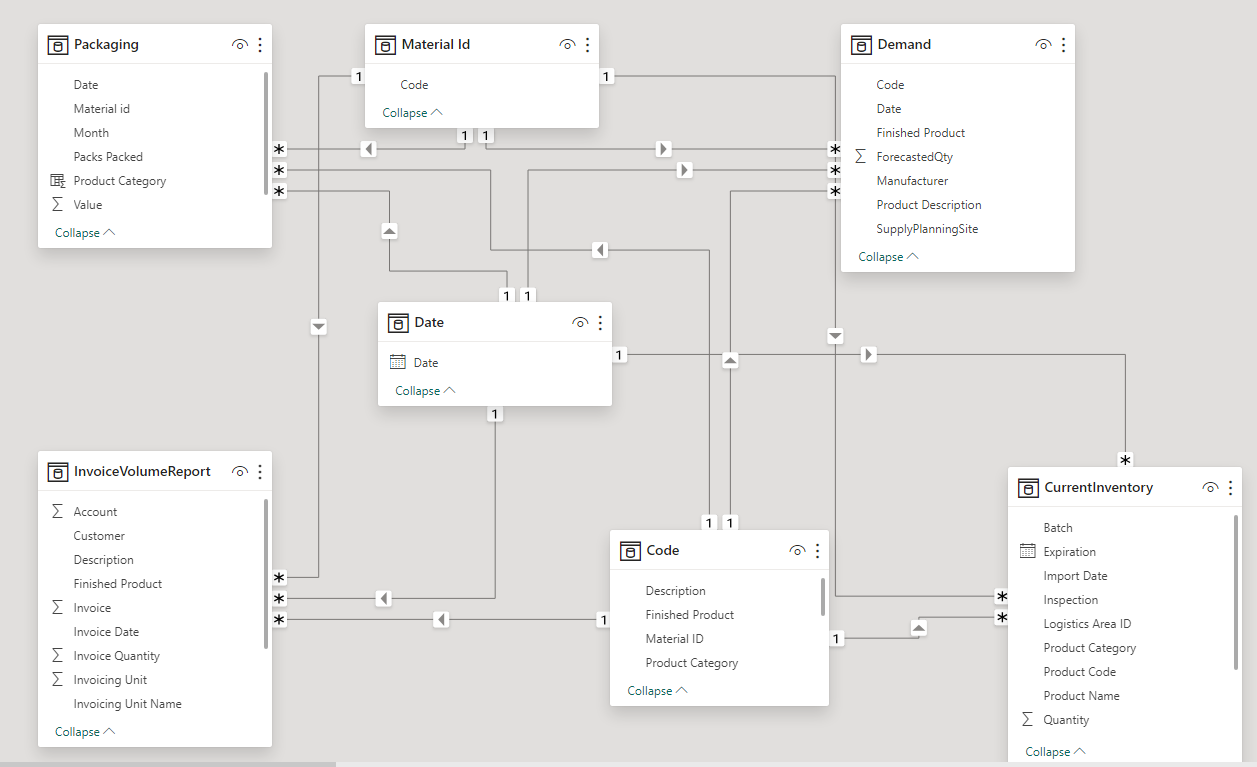The image size is (1257, 767).
Task: Click sigma icon beside Quantity field
Action: point(1027,720)
